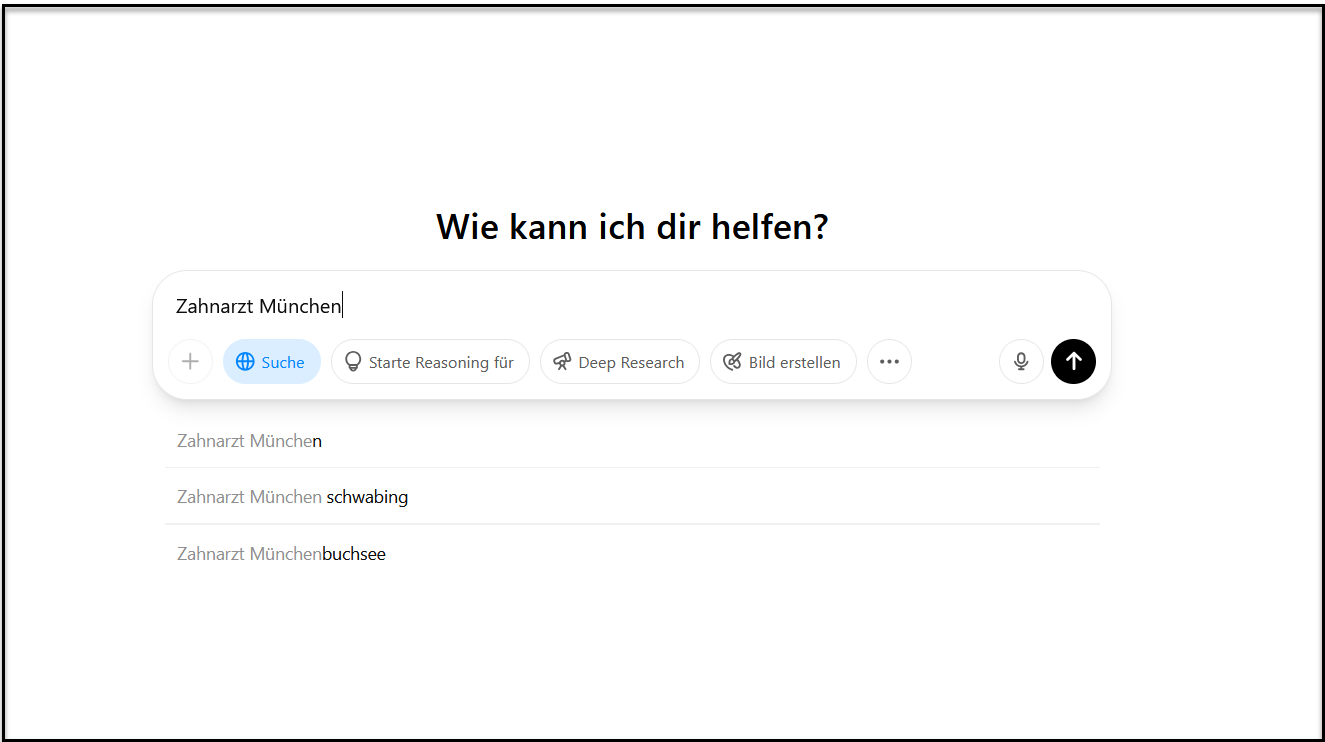Send the message with the arrow icon
The width and height of the screenshot is (1325, 742).
click(x=1073, y=361)
